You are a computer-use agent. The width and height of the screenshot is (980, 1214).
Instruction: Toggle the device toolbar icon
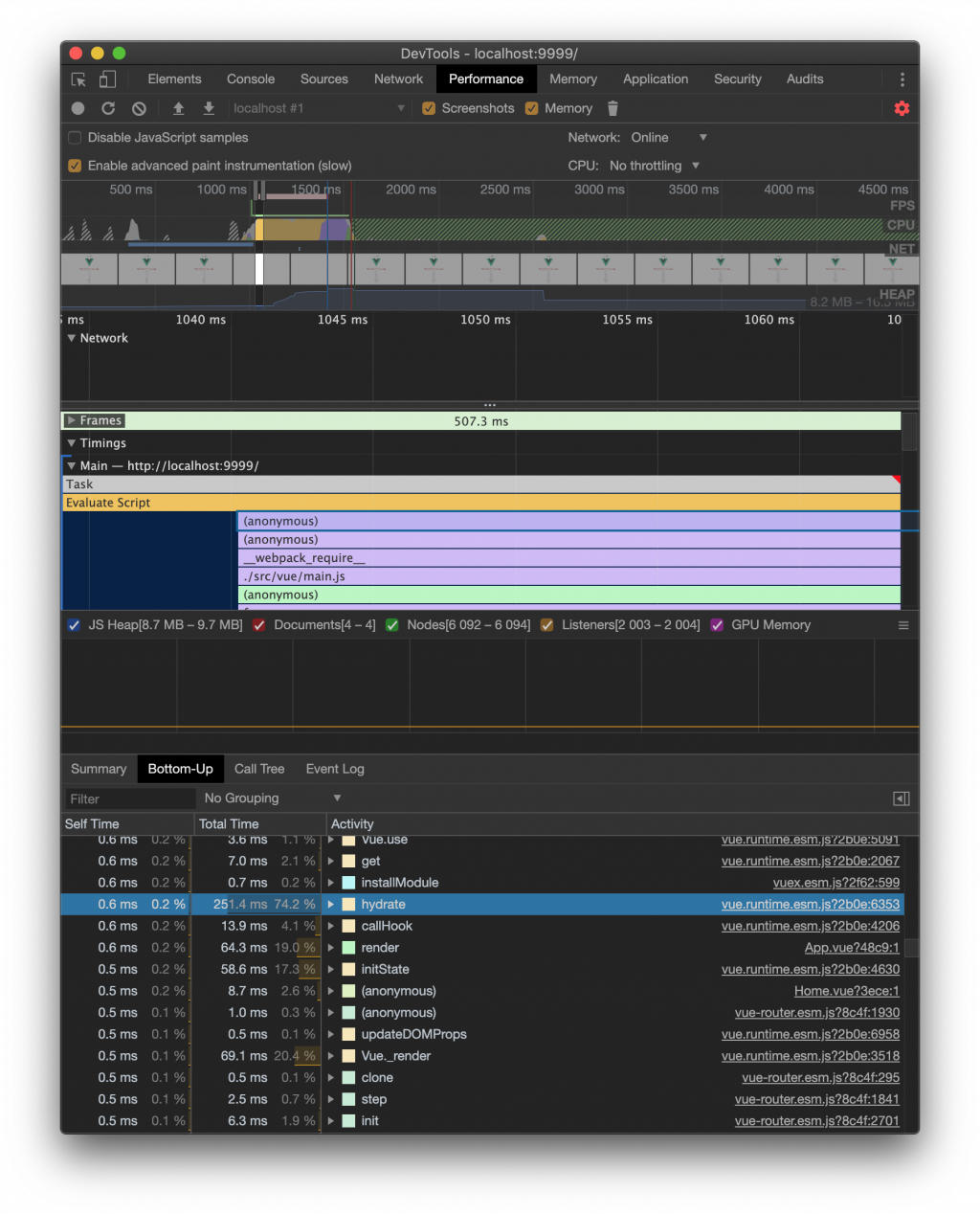[x=108, y=79]
